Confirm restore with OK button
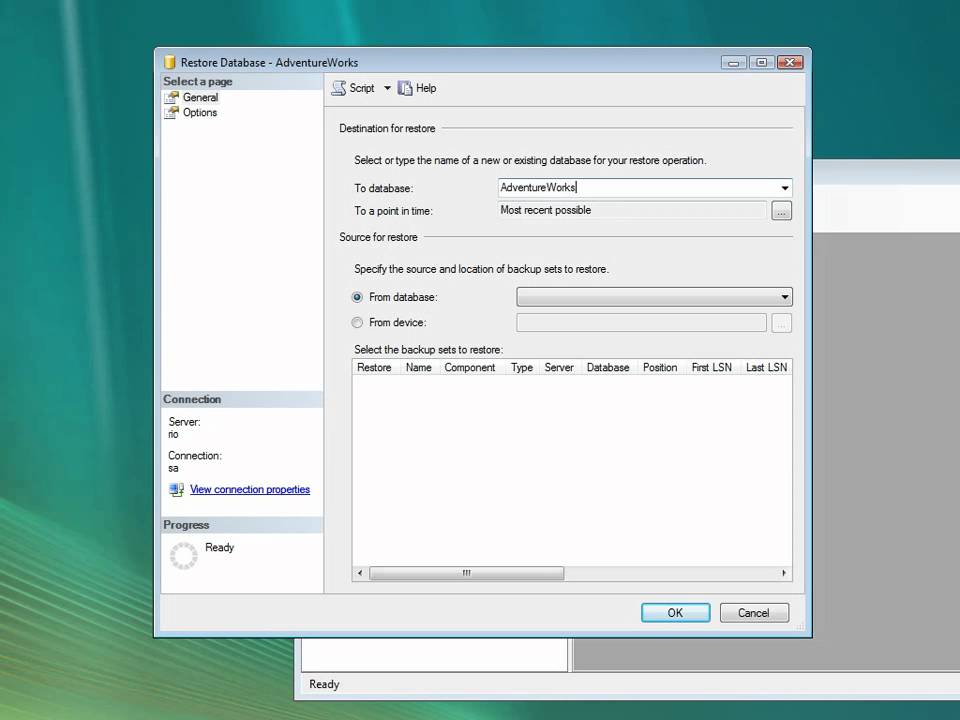960x720 pixels. click(676, 613)
